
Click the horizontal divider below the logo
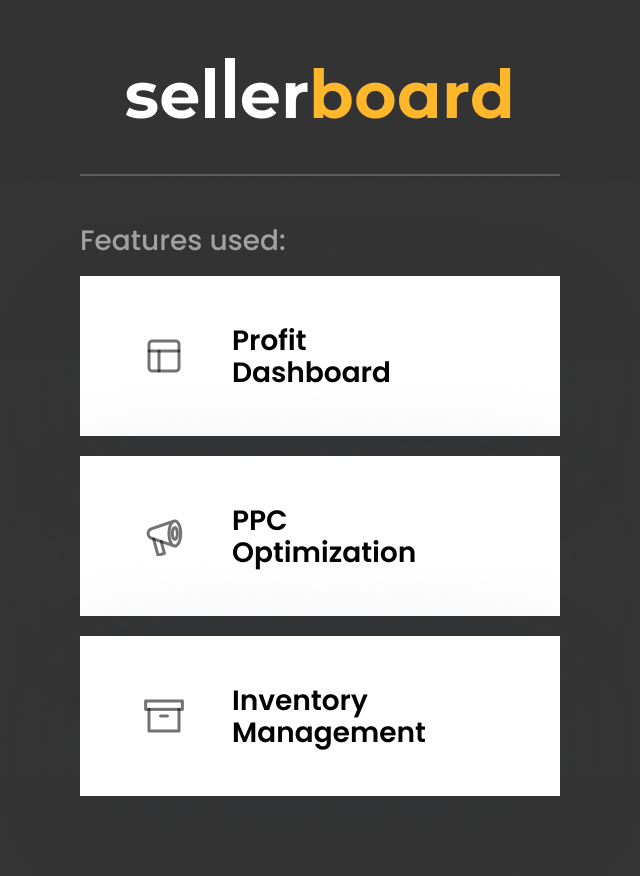pos(320,175)
